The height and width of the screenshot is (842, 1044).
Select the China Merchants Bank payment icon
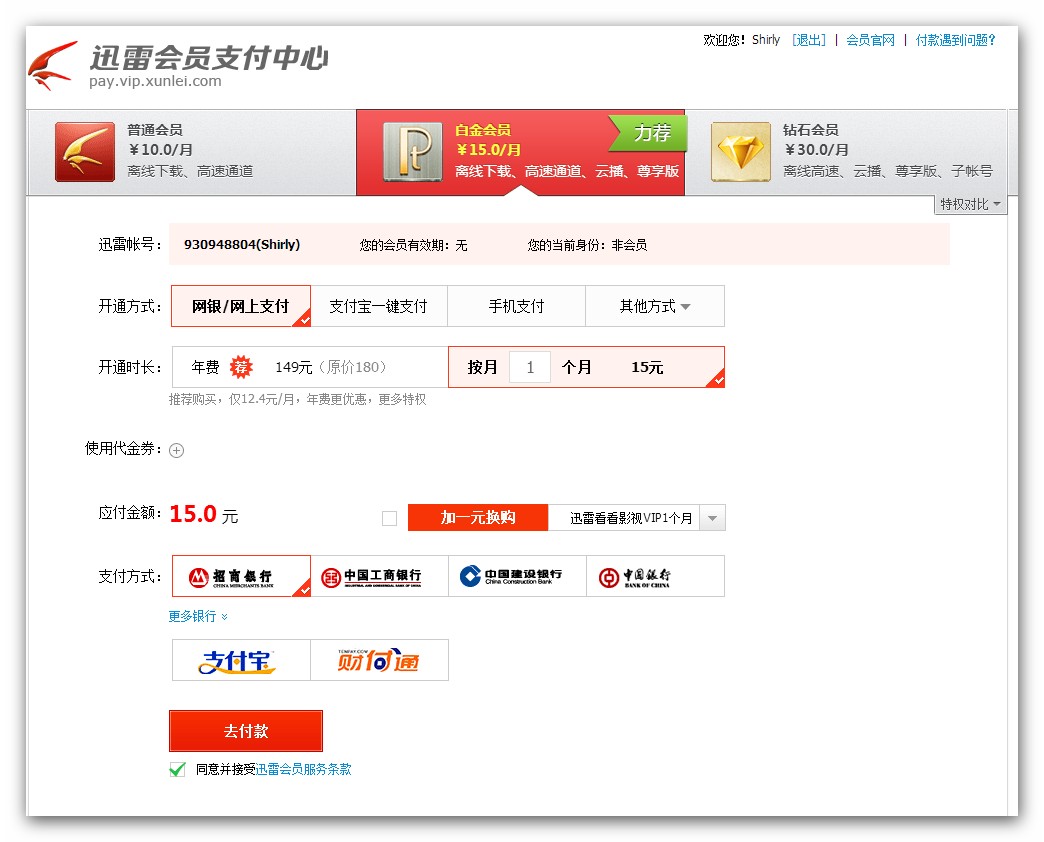tap(240, 576)
